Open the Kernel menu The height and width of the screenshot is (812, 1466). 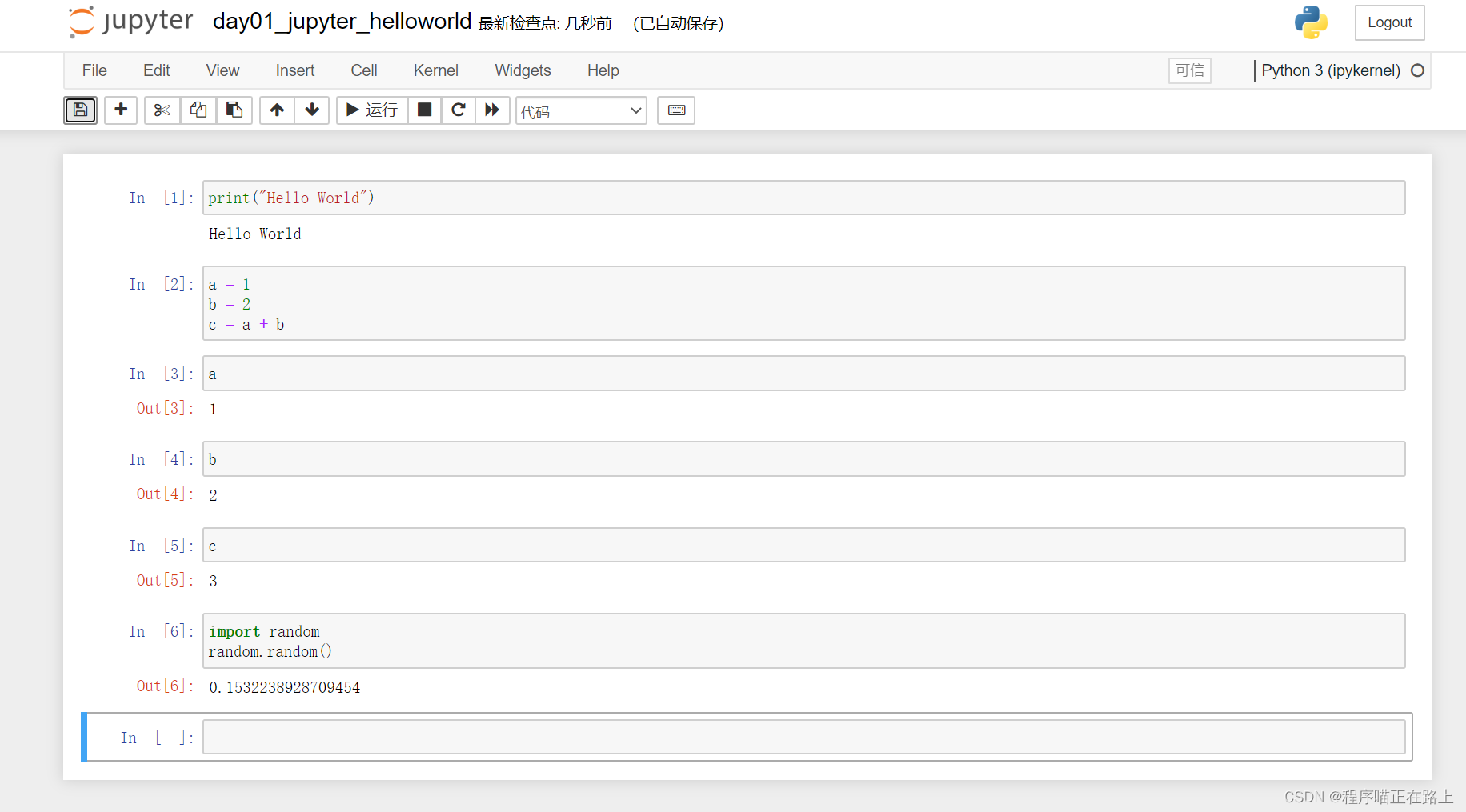point(436,70)
